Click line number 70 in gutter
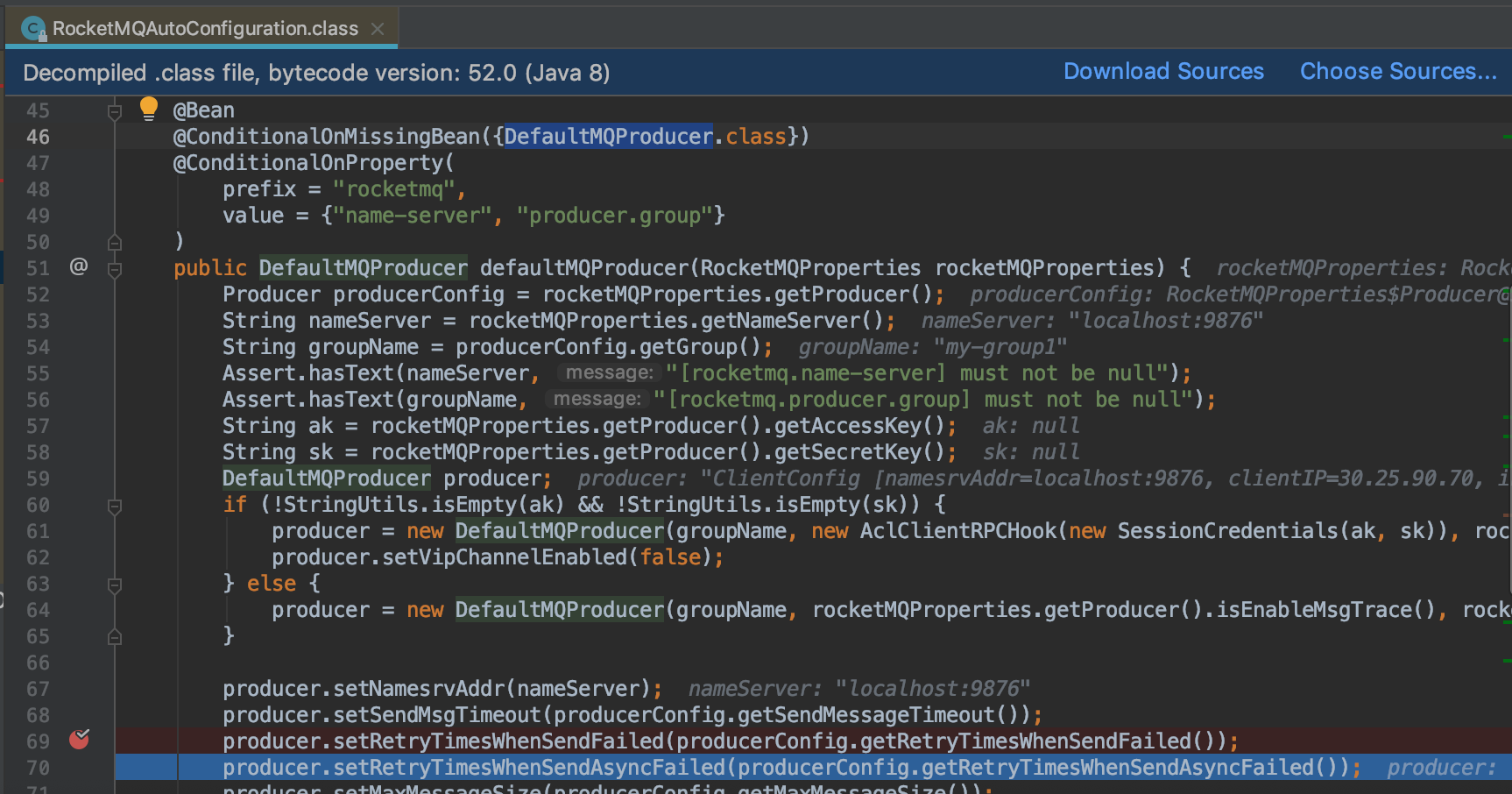 [38, 768]
